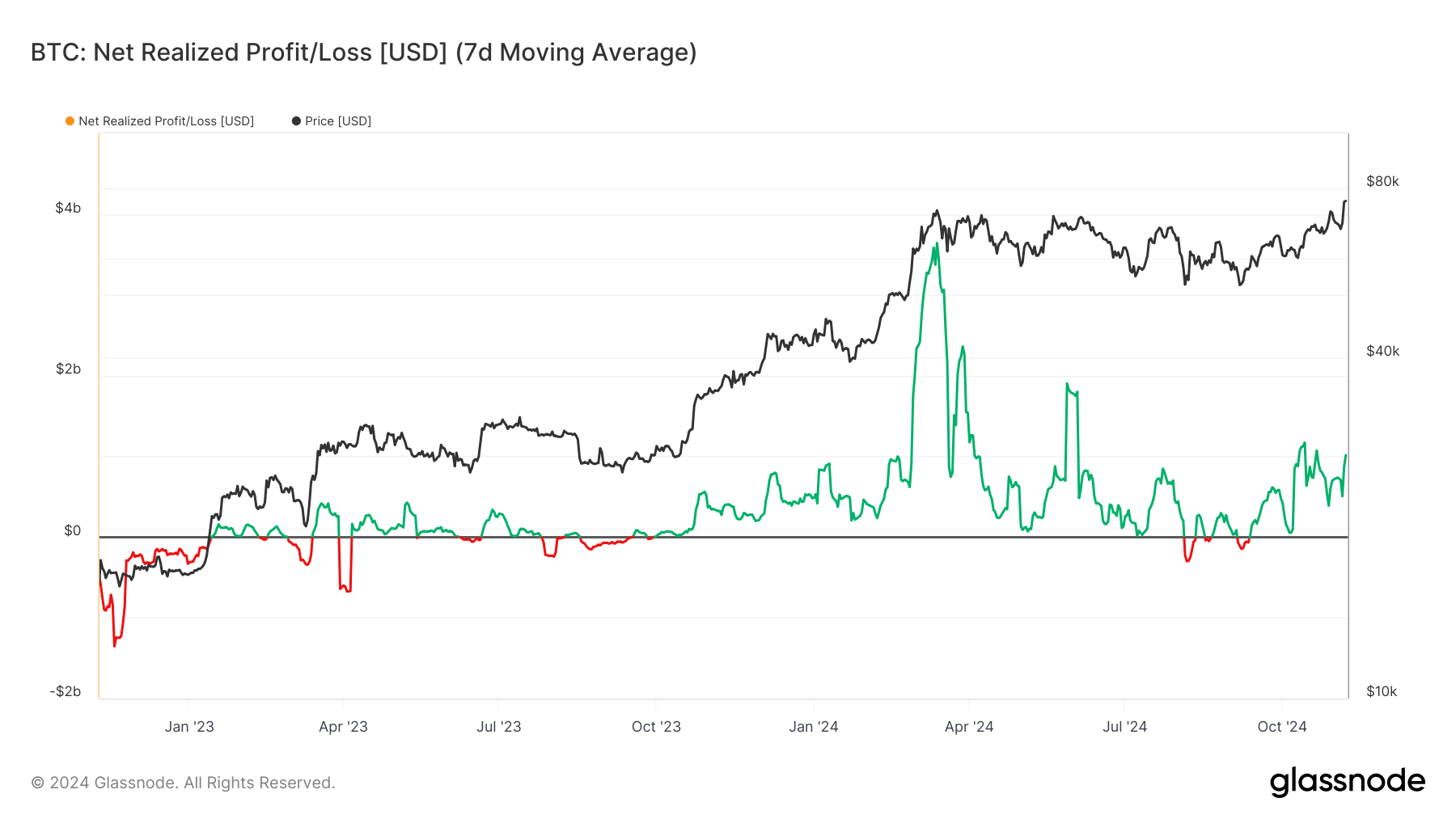Select the Oct '24 x-axis label
Screen dimensions: 1456x819
click(1282, 727)
